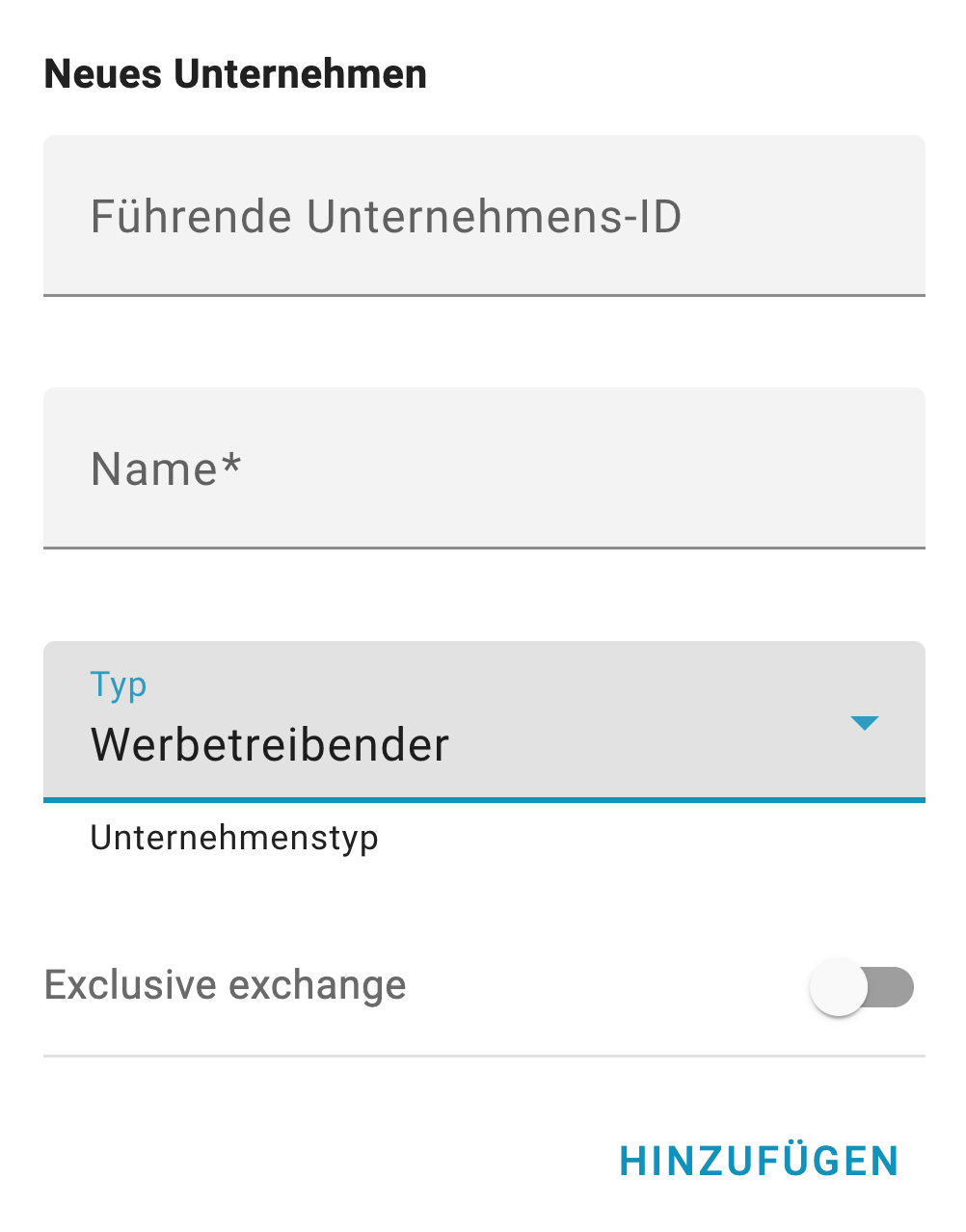Click the Name* placeholder label
The height and width of the screenshot is (1232, 966).
tap(165, 469)
